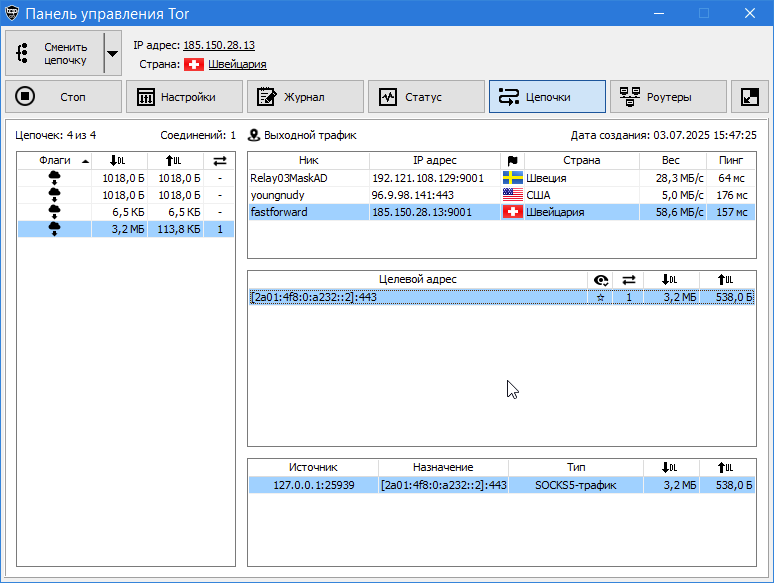Select the source 127.0.0.1:25939 cell

[313, 485]
